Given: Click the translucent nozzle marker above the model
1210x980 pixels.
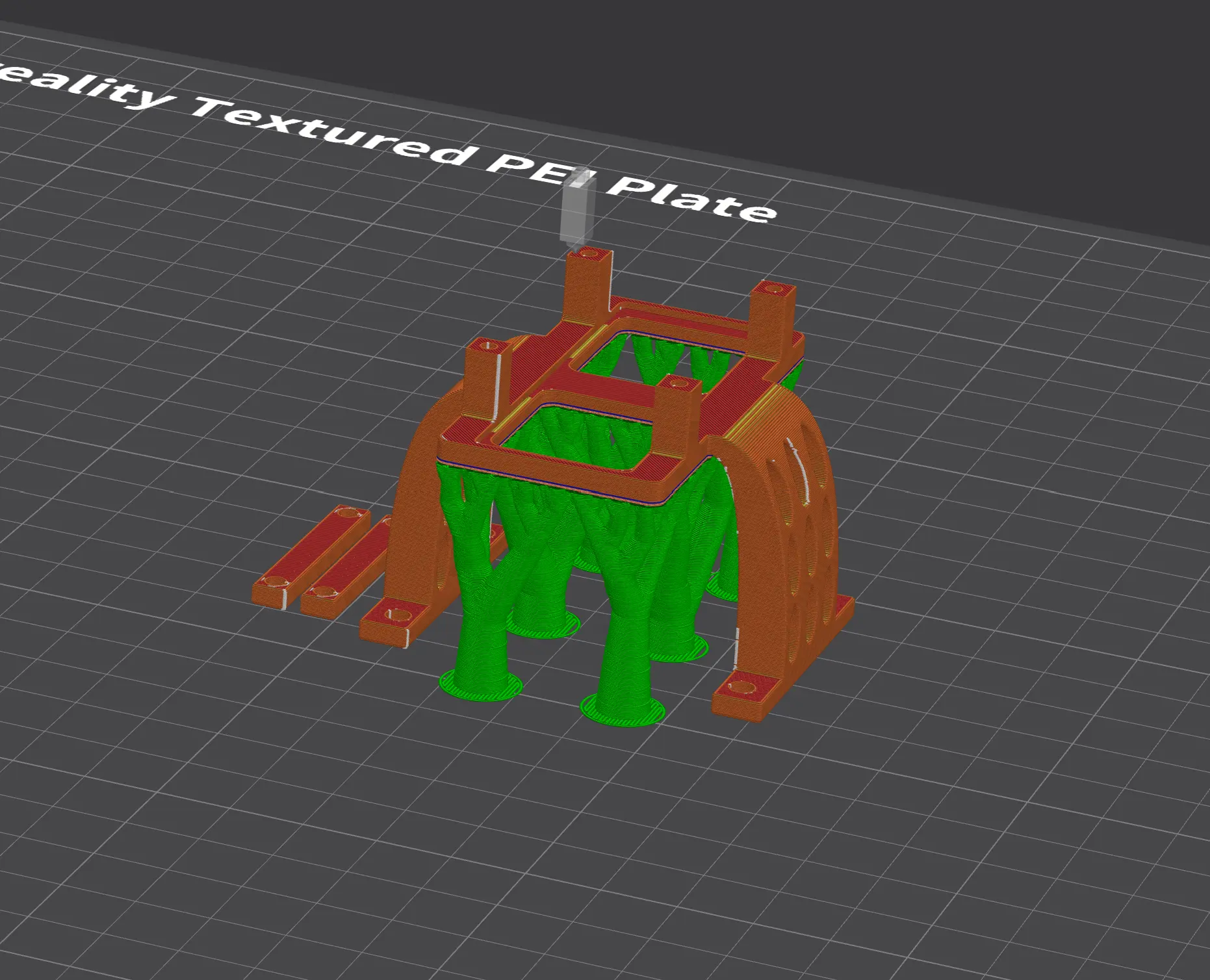Looking at the screenshot, I should pyautogui.click(x=577, y=210).
